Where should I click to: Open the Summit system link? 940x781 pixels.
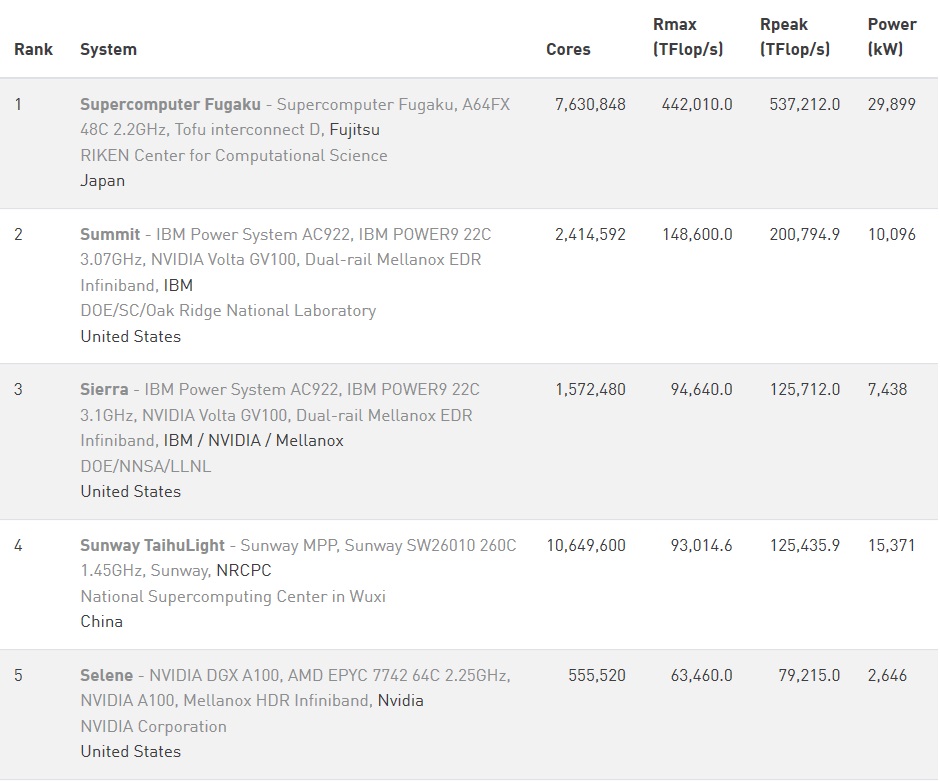110,234
